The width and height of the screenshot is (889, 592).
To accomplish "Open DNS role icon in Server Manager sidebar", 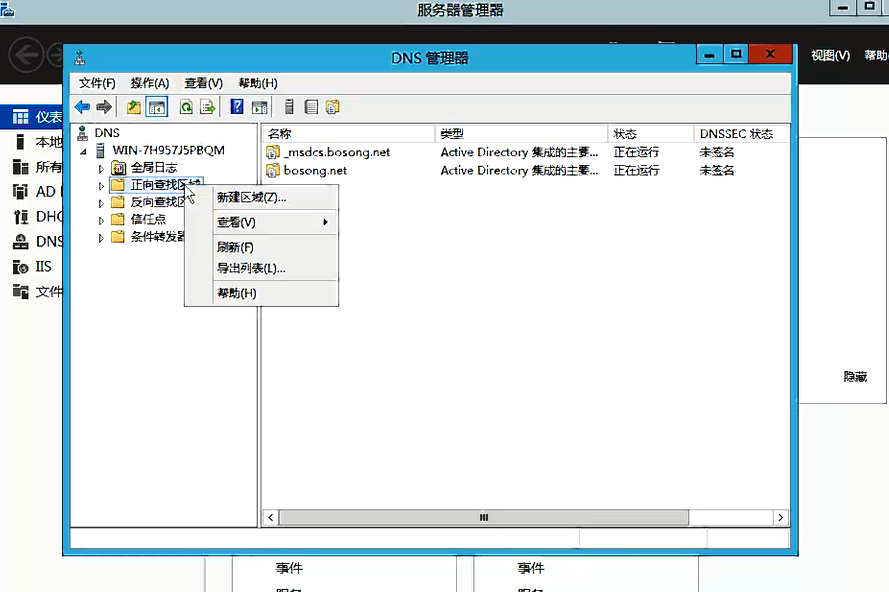I will coord(20,242).
